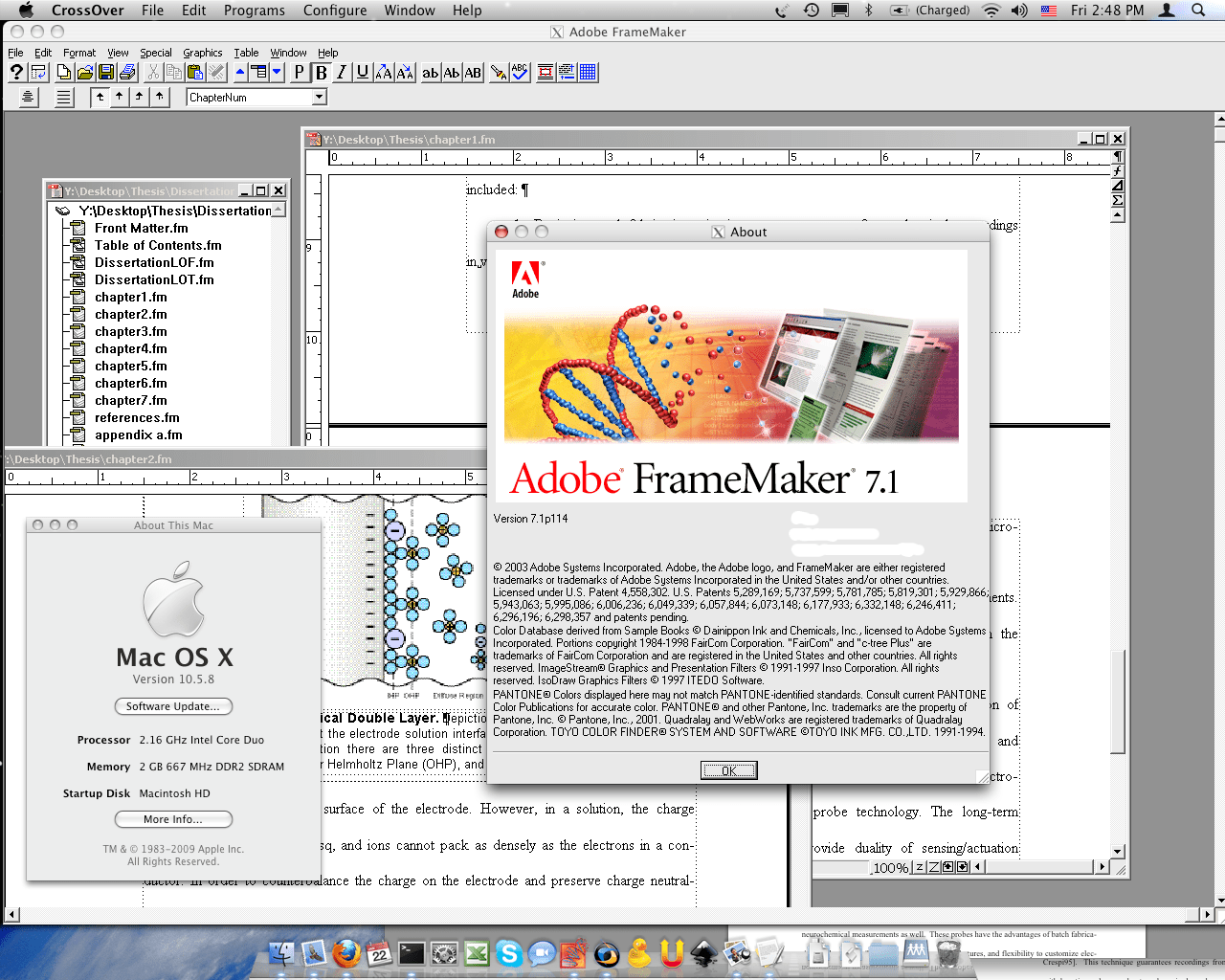Click OK in the About dialog
This screenshot has width=1225, height=980.
[x=728, y=770]
